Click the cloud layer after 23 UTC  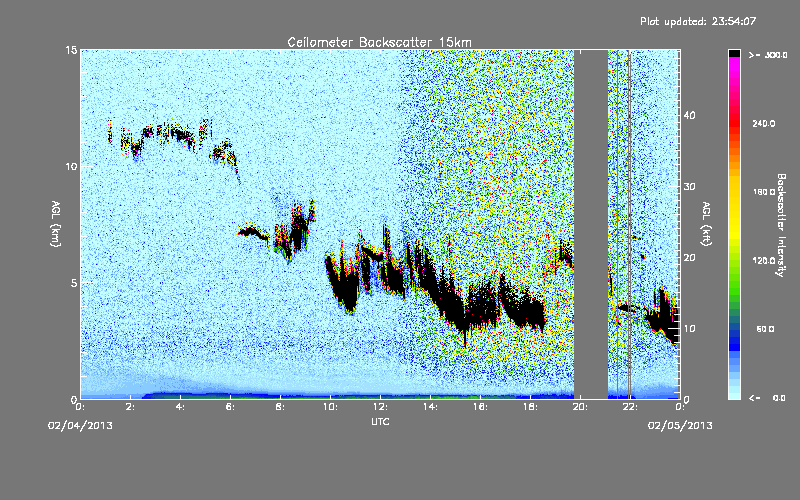(x=662, y=314)
